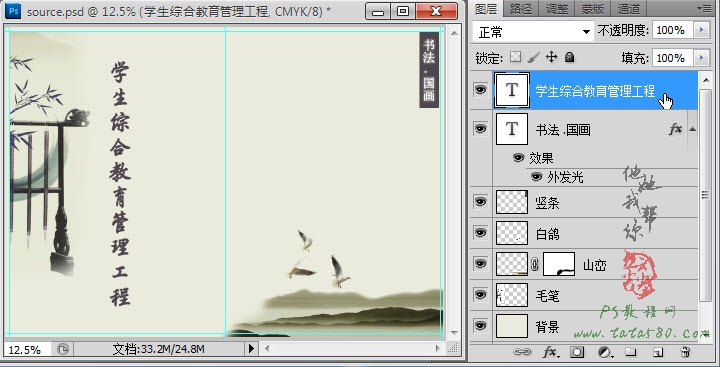Switch to the 通道 tab
This screenshot has width=720, height=367.
tap(629, 8)
